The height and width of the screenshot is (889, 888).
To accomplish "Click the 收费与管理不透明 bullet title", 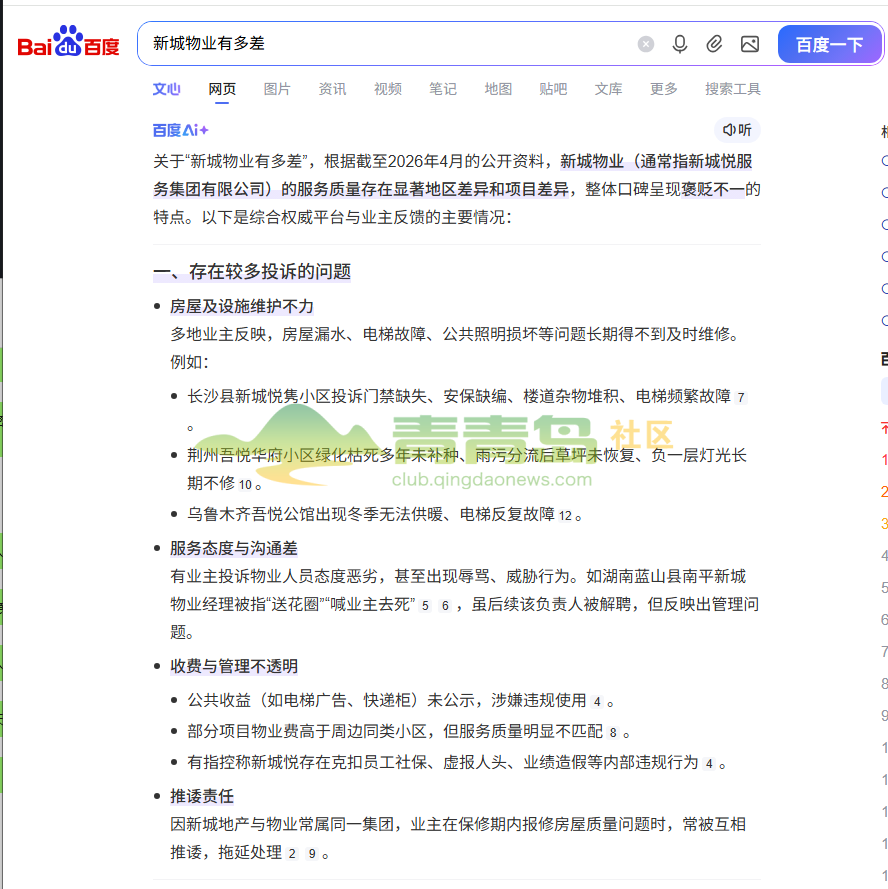I will click(x=234, y=666).
